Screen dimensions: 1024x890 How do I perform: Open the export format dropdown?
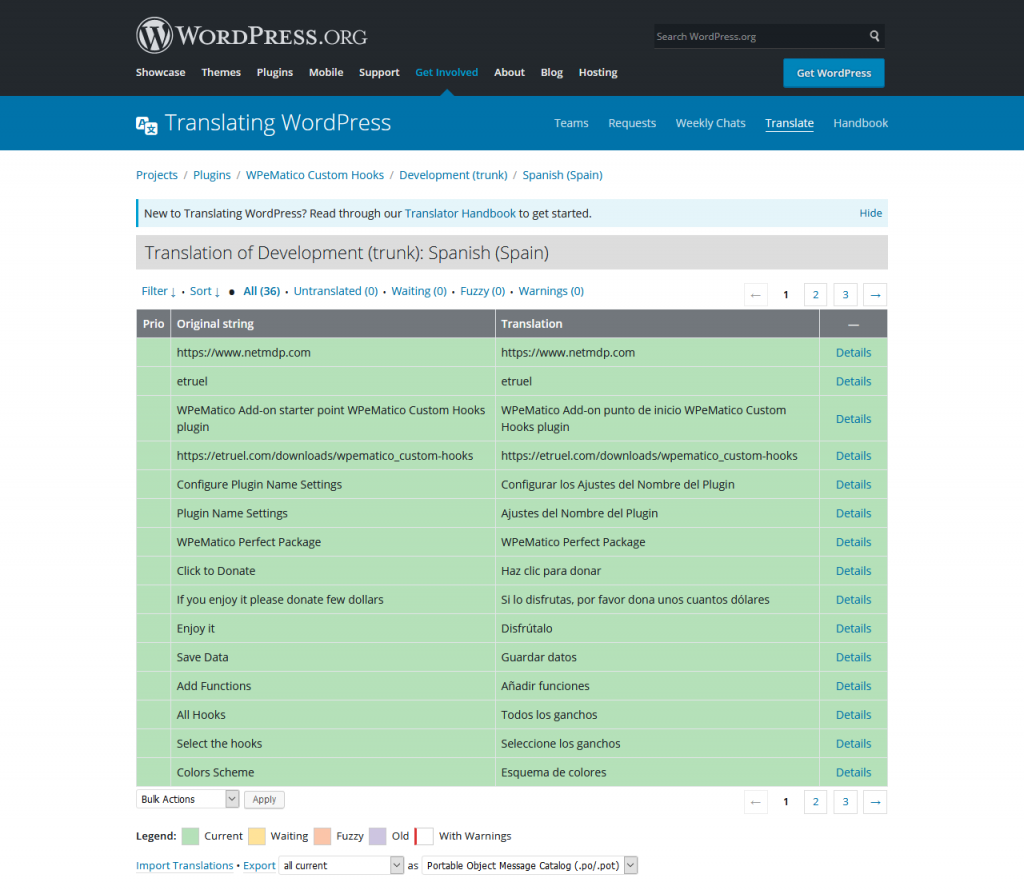click(x=530, y=865)
